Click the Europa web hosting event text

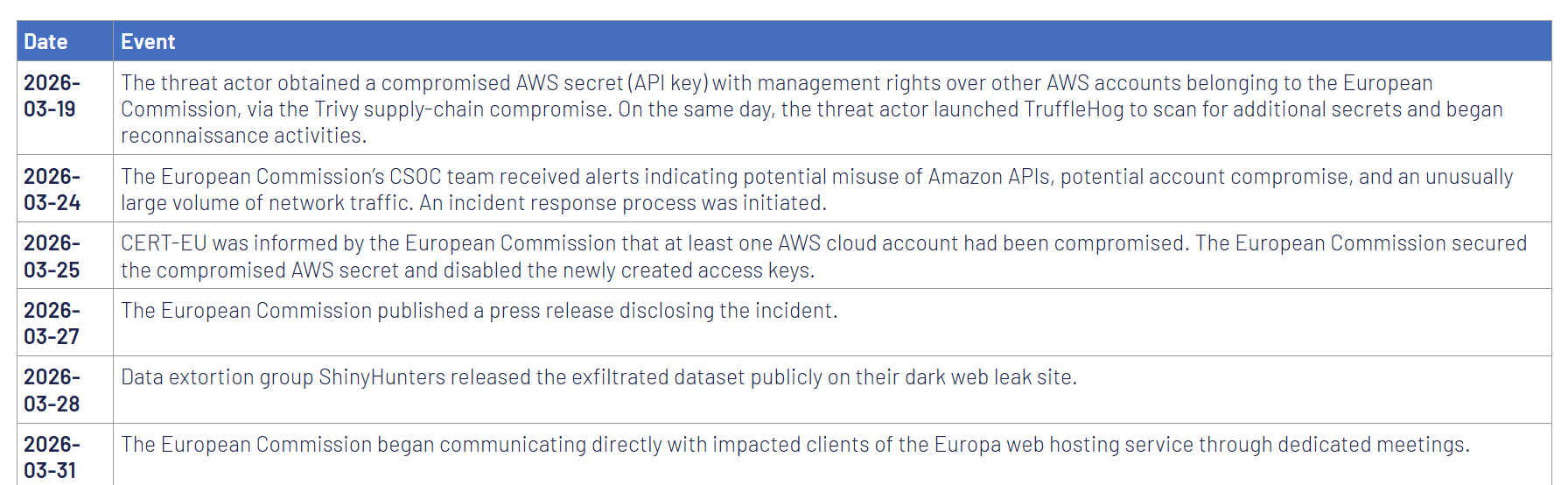click(x=794, y=445)
